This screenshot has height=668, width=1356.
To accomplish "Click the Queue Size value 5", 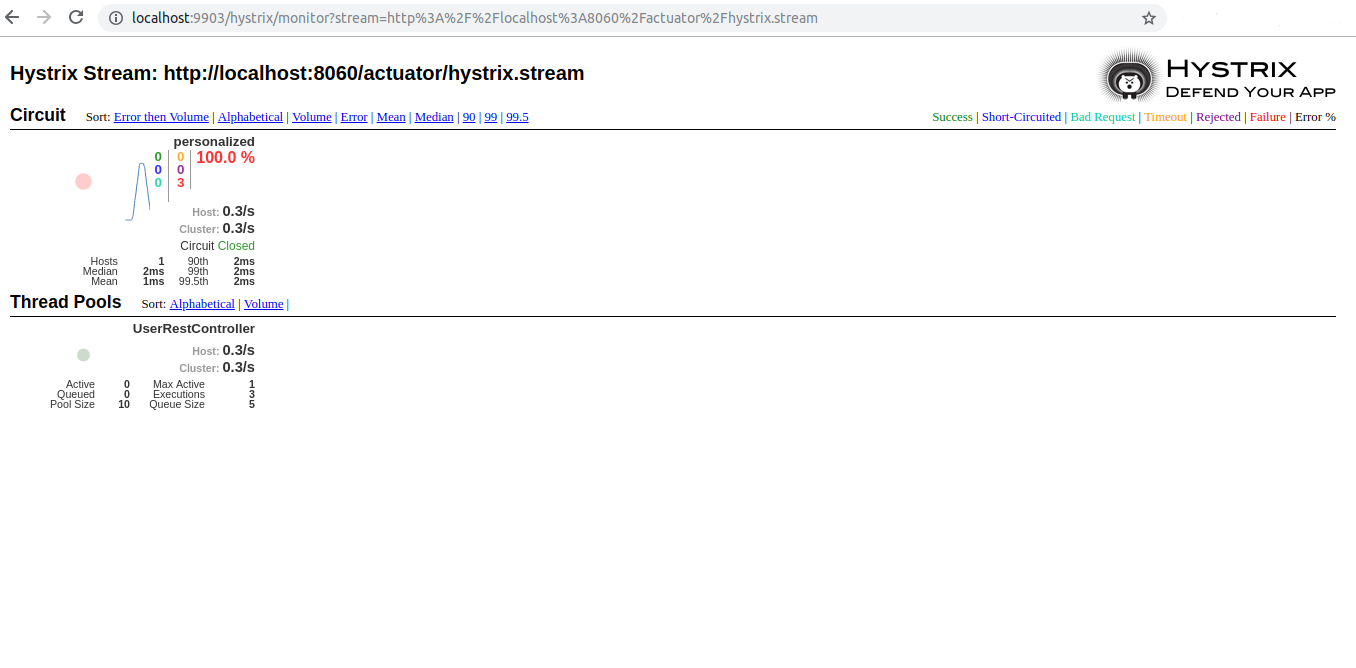I will pos(252,405).
